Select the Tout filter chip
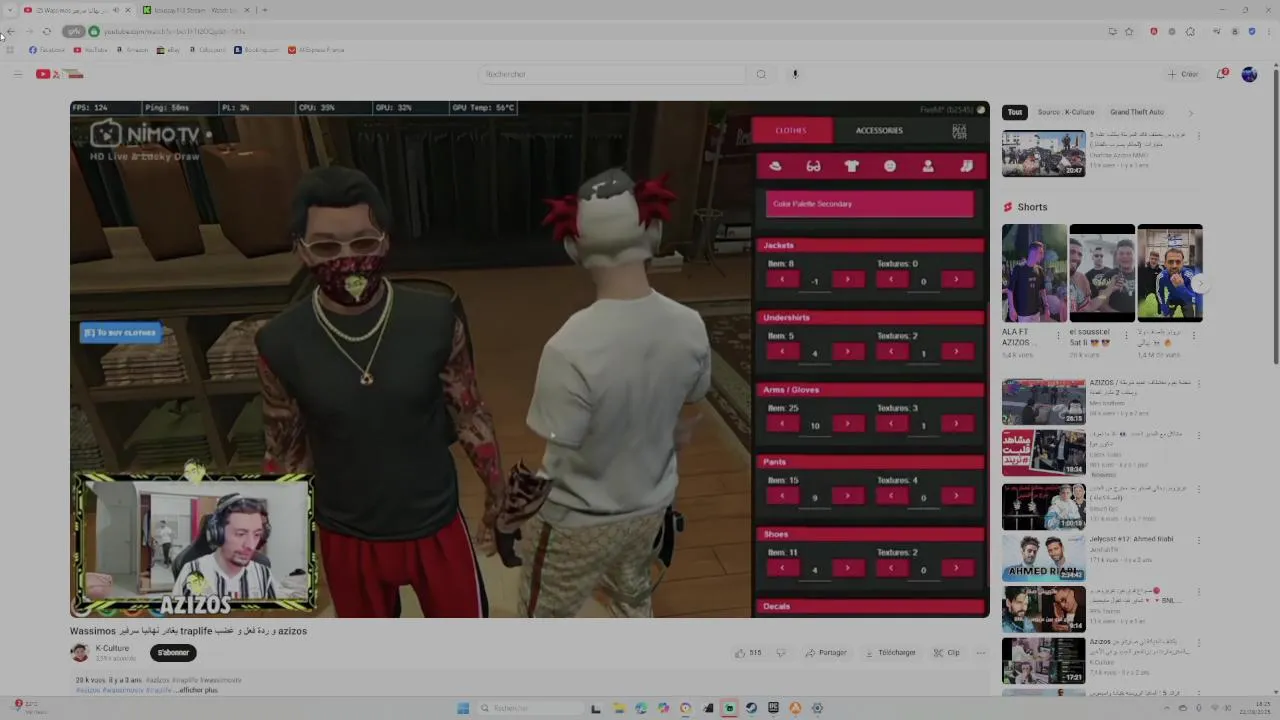Image resolution: width=1280 pixels, height=720 pixels. [x=1015, y=112]
